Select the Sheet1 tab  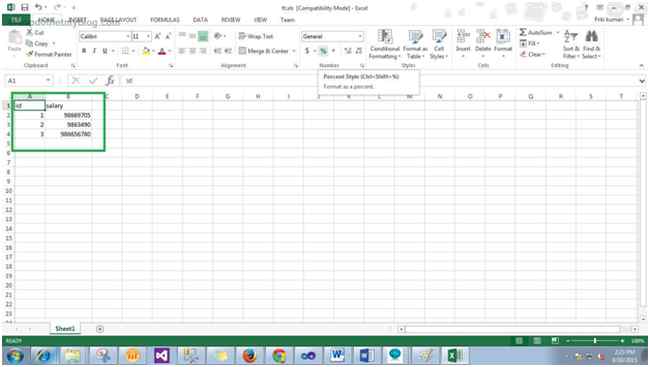(65, 328)
